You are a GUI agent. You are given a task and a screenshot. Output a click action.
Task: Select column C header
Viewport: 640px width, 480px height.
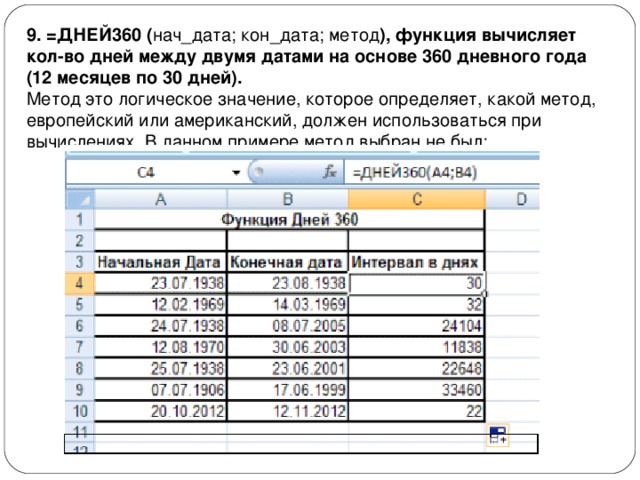[417, 200]
